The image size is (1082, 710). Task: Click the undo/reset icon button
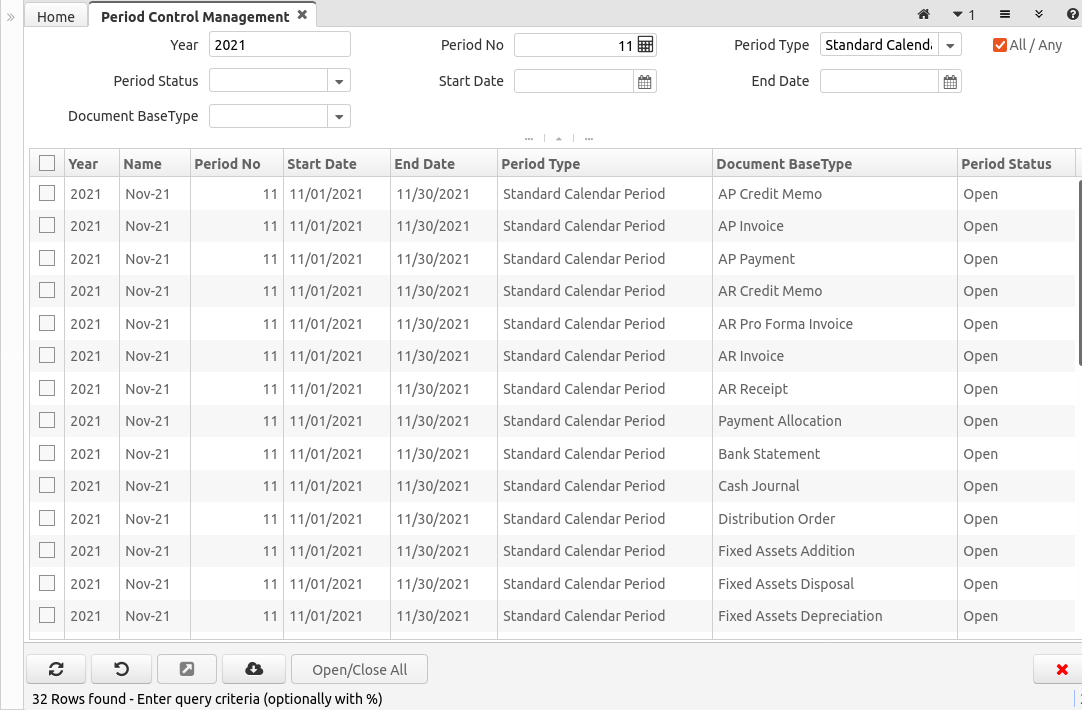[x=121, y=669]
